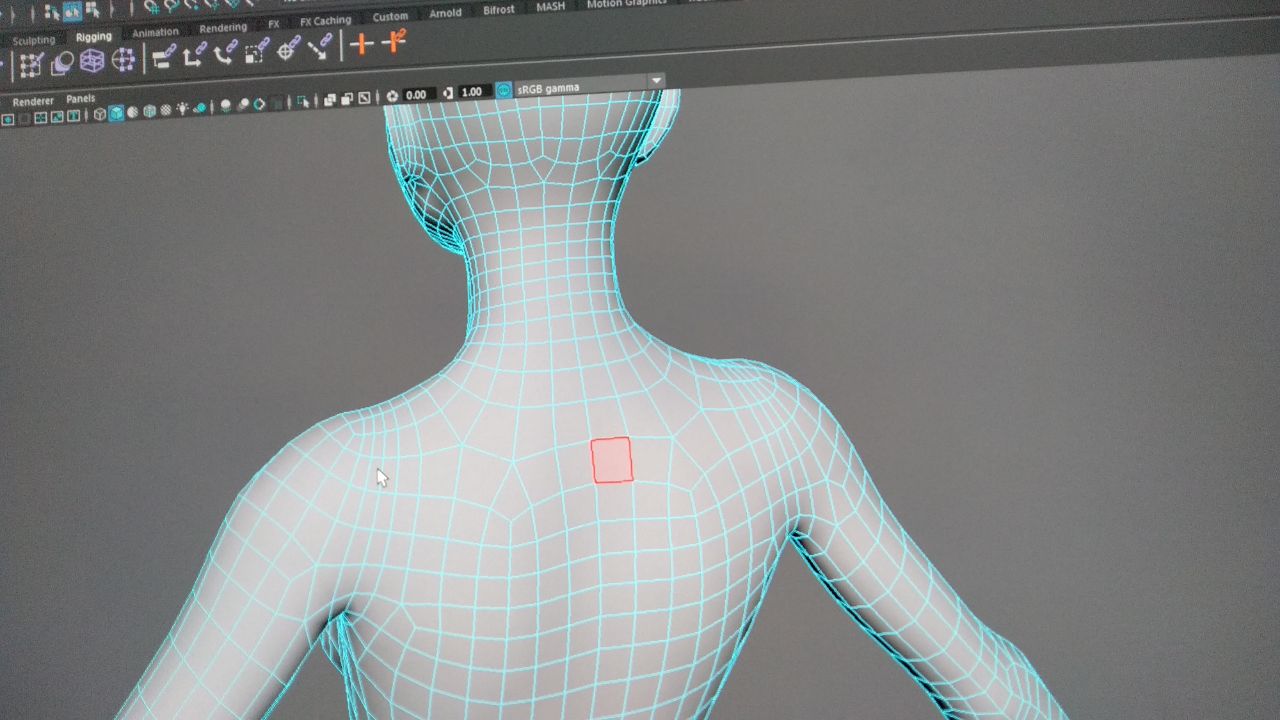Apply an Aim constraint from the shelf

(287, 48)
